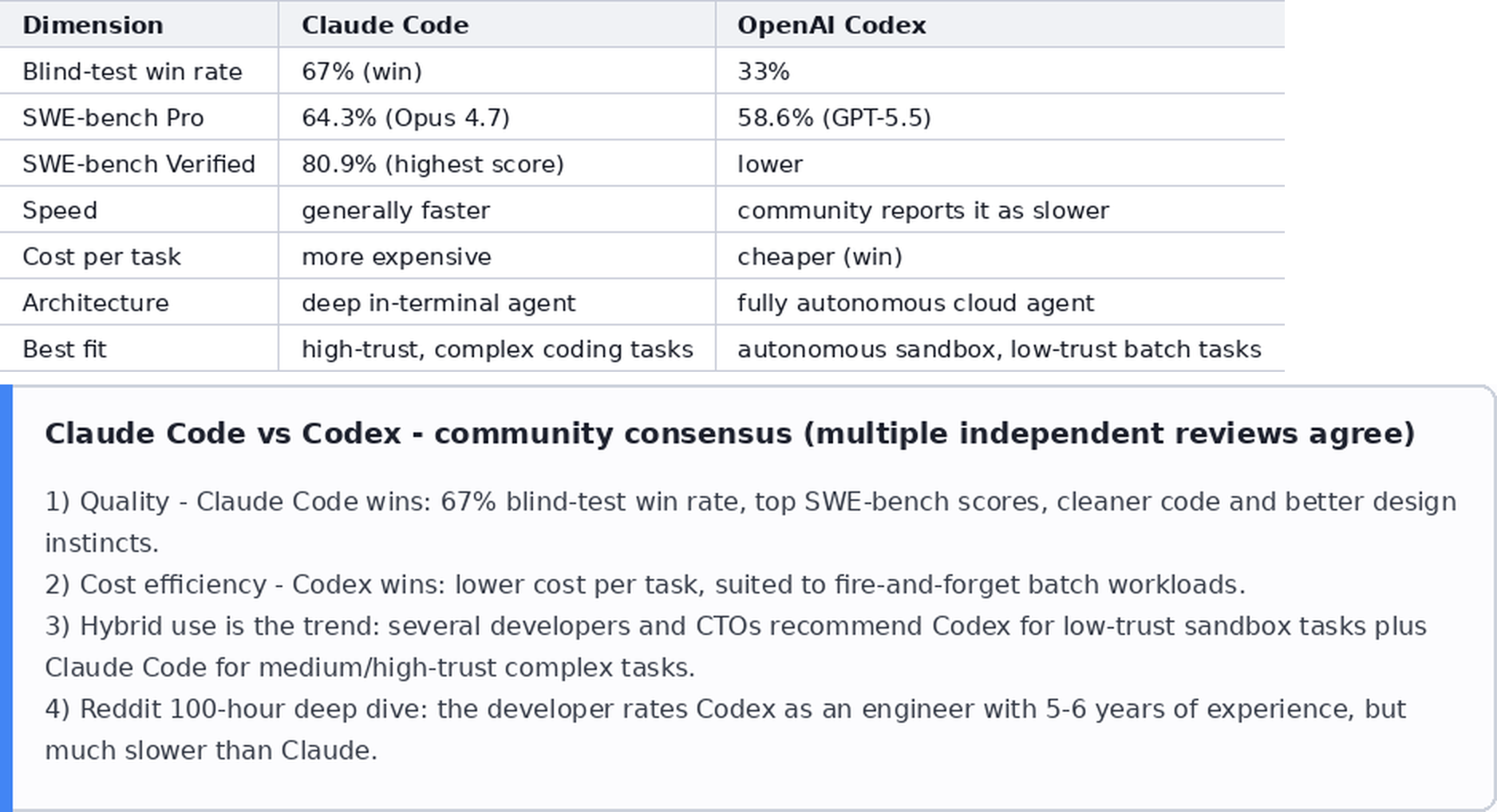The image size is (1497, 812).
Task: Click the "SWE-bench Verified" row label
Action: pyautogui.click(x=139, y=164)
